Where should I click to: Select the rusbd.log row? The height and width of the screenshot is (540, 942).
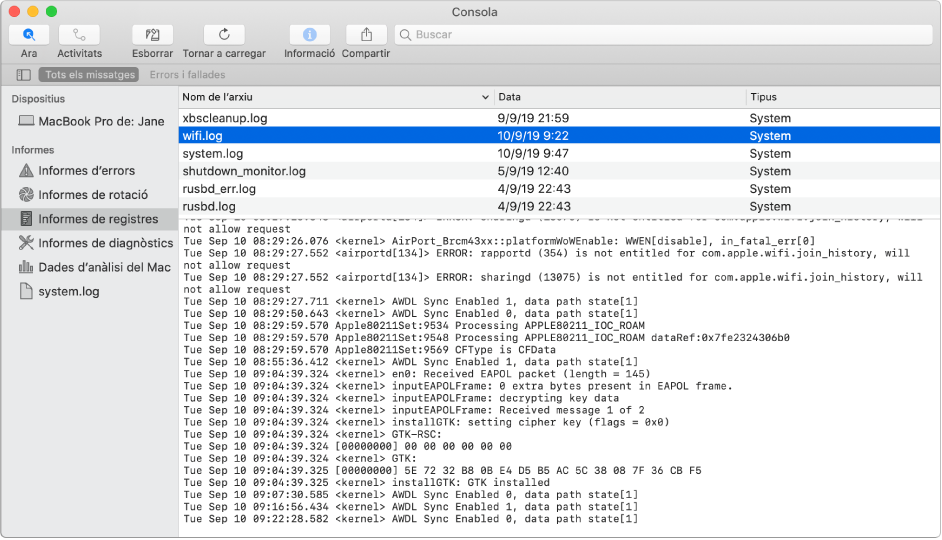click(559, 207)
